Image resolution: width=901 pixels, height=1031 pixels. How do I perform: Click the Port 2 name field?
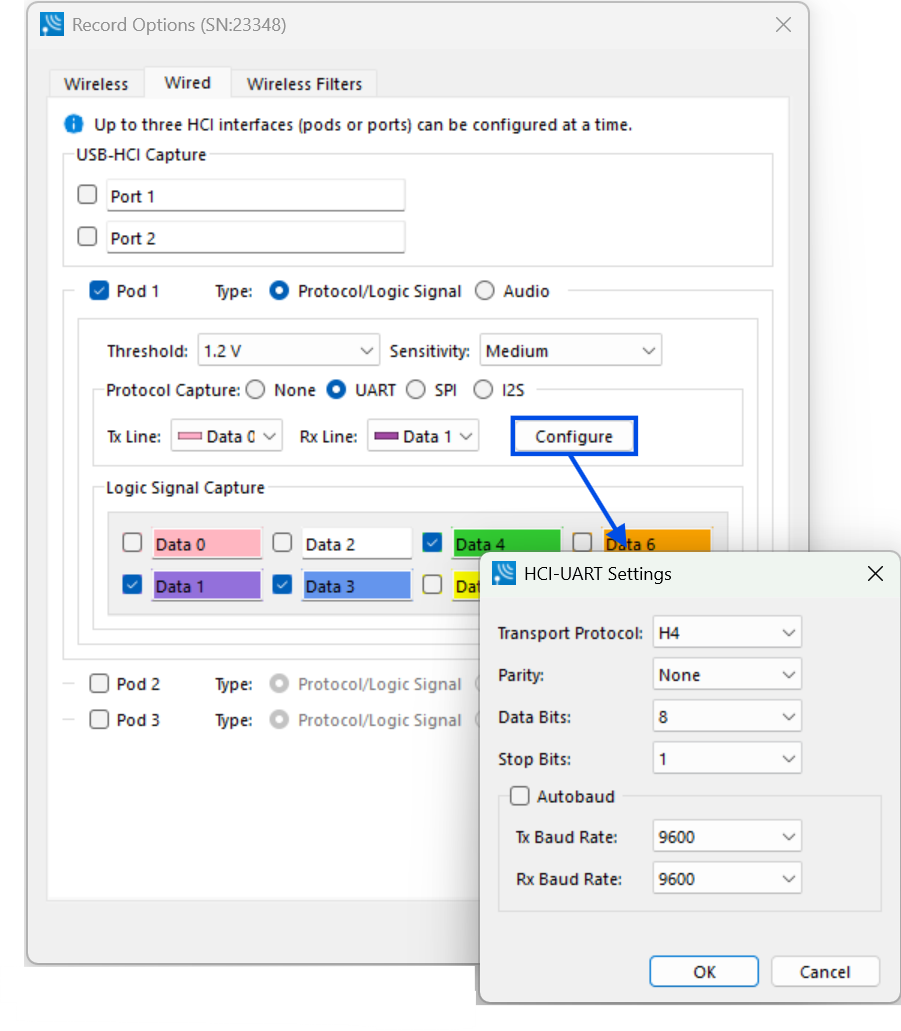point(256,237)
